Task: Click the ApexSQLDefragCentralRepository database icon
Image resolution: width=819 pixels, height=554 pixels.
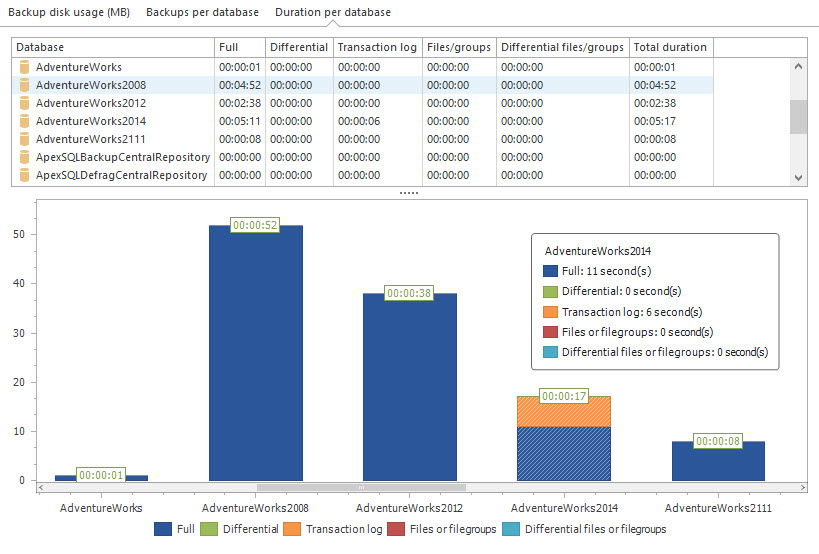Action: click(24, 175)
